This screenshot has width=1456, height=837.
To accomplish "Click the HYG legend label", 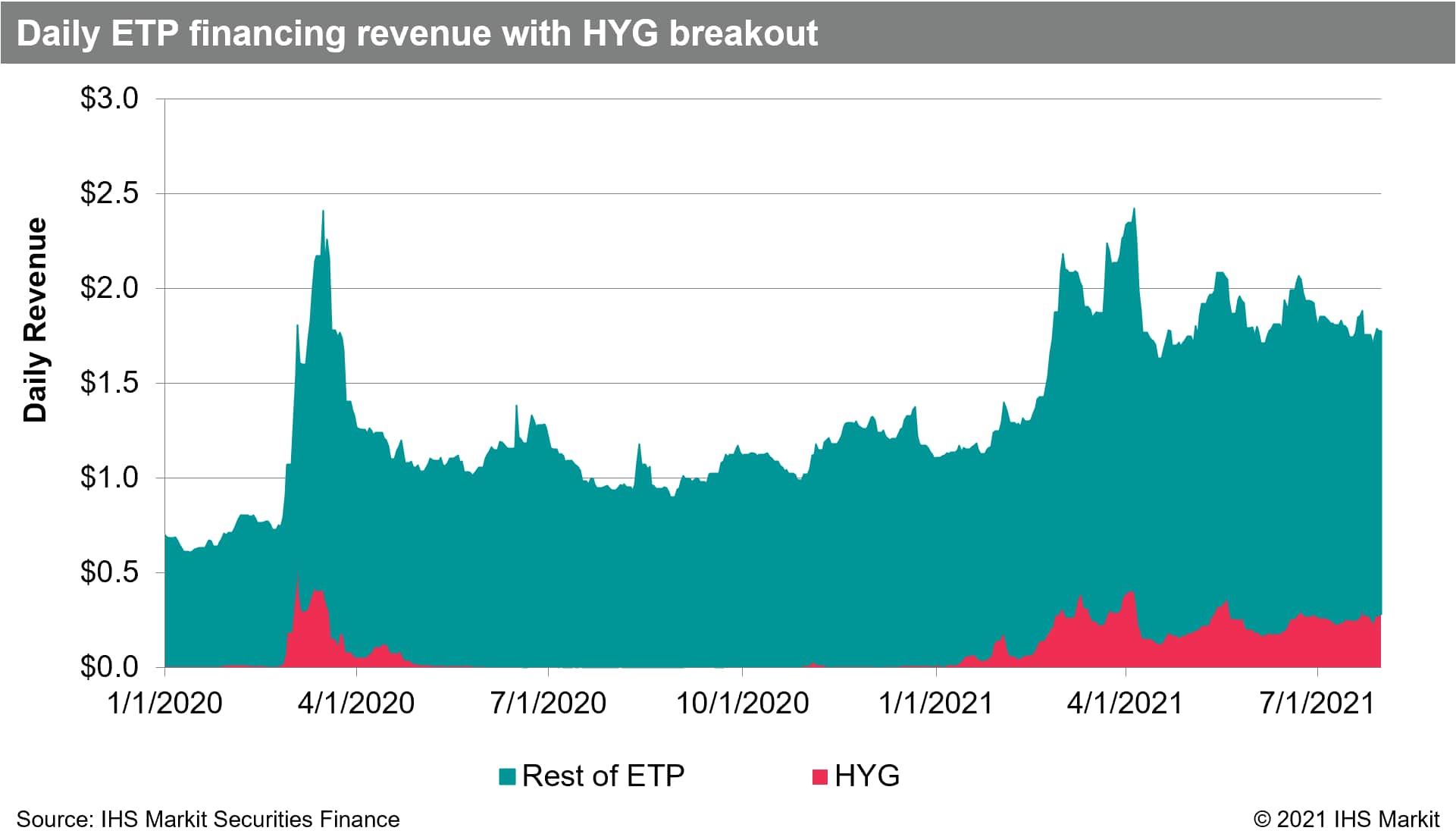I will 866,776.
